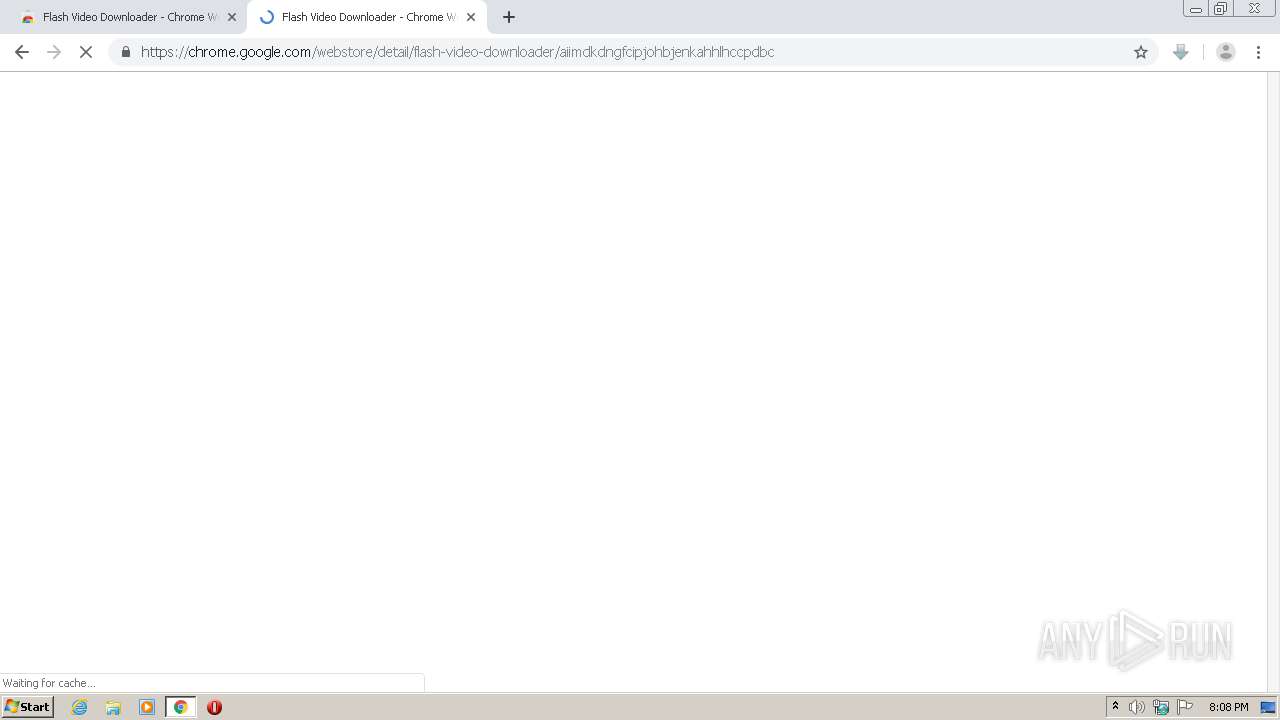
Task: Open Windows Explorer folder icon in taskbar
Action: coord(113,707)
